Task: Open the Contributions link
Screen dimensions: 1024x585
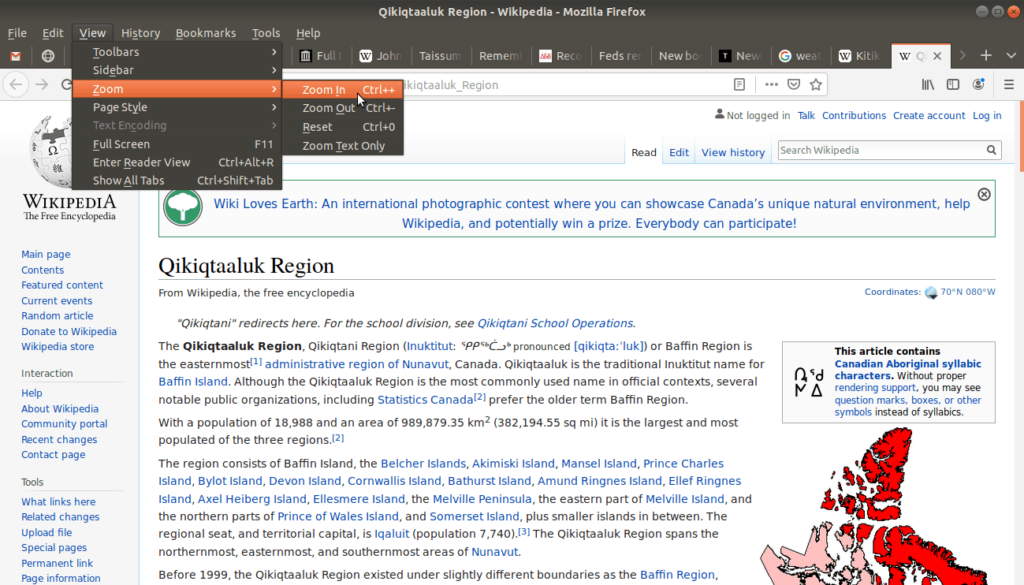Action: [x=854, y=116]
